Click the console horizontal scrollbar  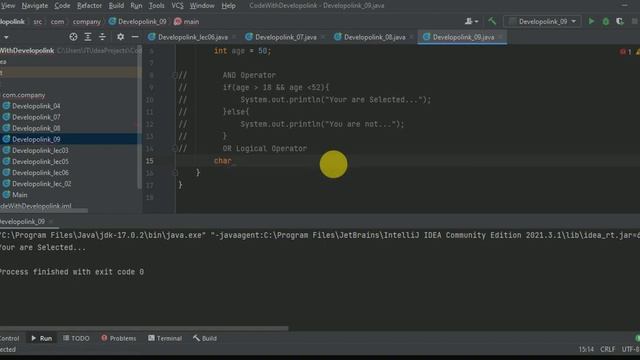[x=144, y=328]
